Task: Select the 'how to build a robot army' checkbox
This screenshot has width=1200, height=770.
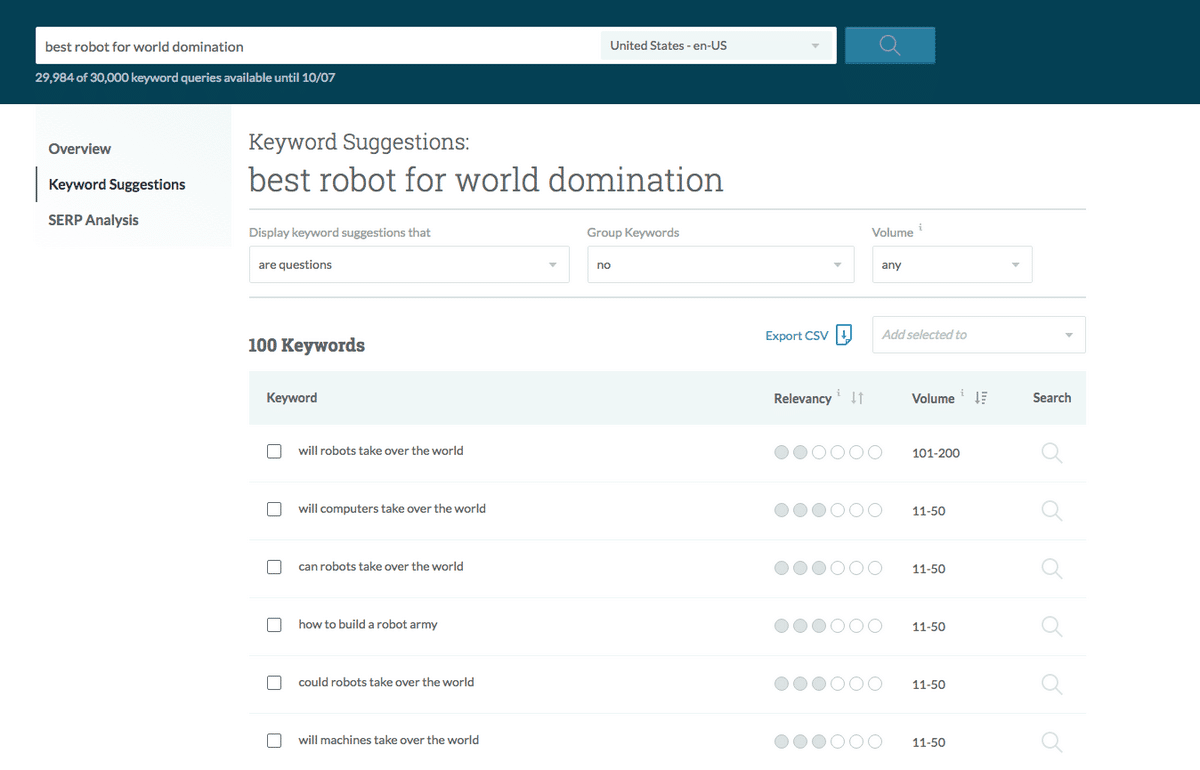Action: pyautogui.click(x=274, y=625)
